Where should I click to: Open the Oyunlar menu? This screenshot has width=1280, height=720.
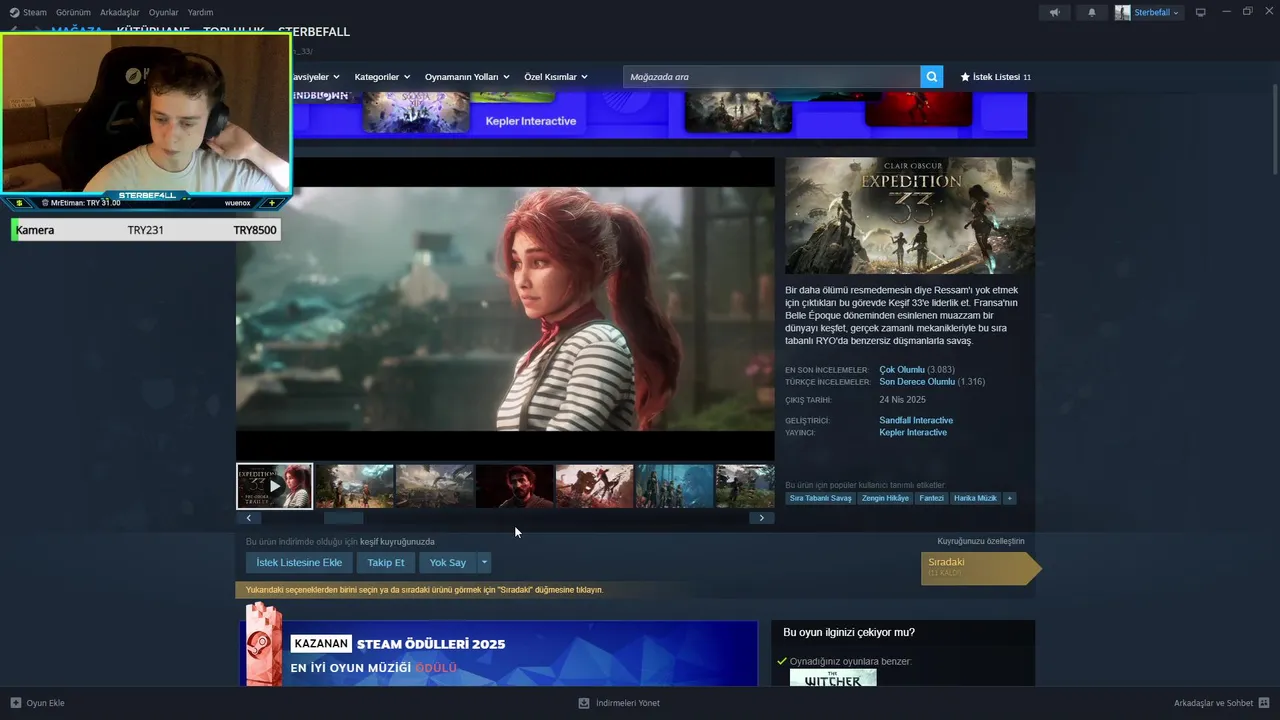click(164, 12)
